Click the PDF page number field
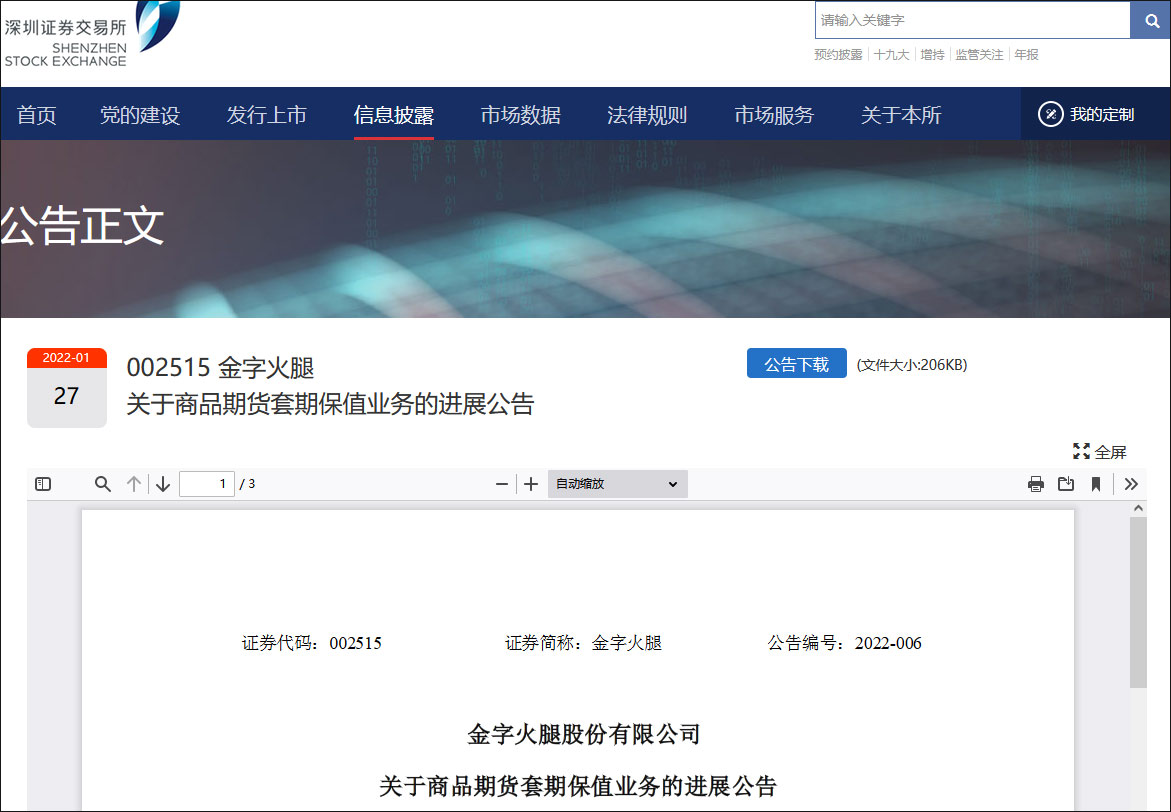The image size is (1171, 812). (x=207, y=484)
